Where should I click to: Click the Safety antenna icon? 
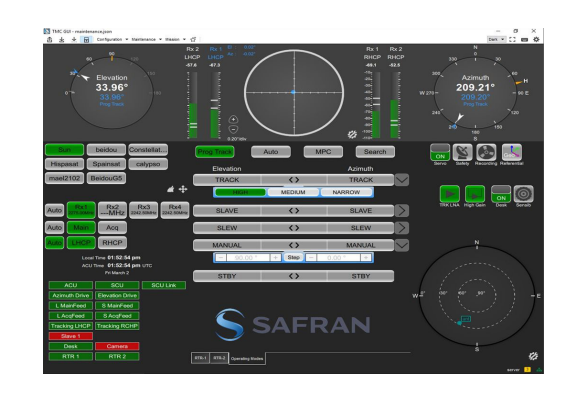click(x=462, y=152)
